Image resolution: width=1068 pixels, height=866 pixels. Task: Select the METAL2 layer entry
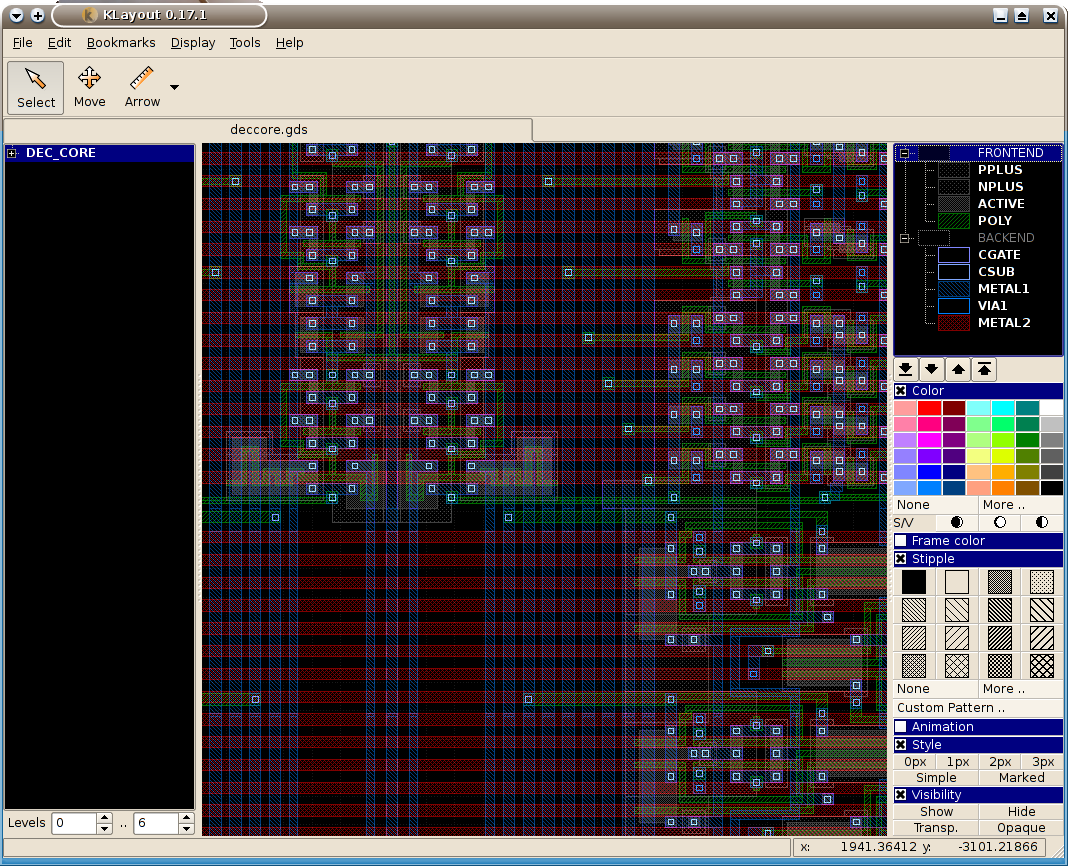[x=1003, y=323]
